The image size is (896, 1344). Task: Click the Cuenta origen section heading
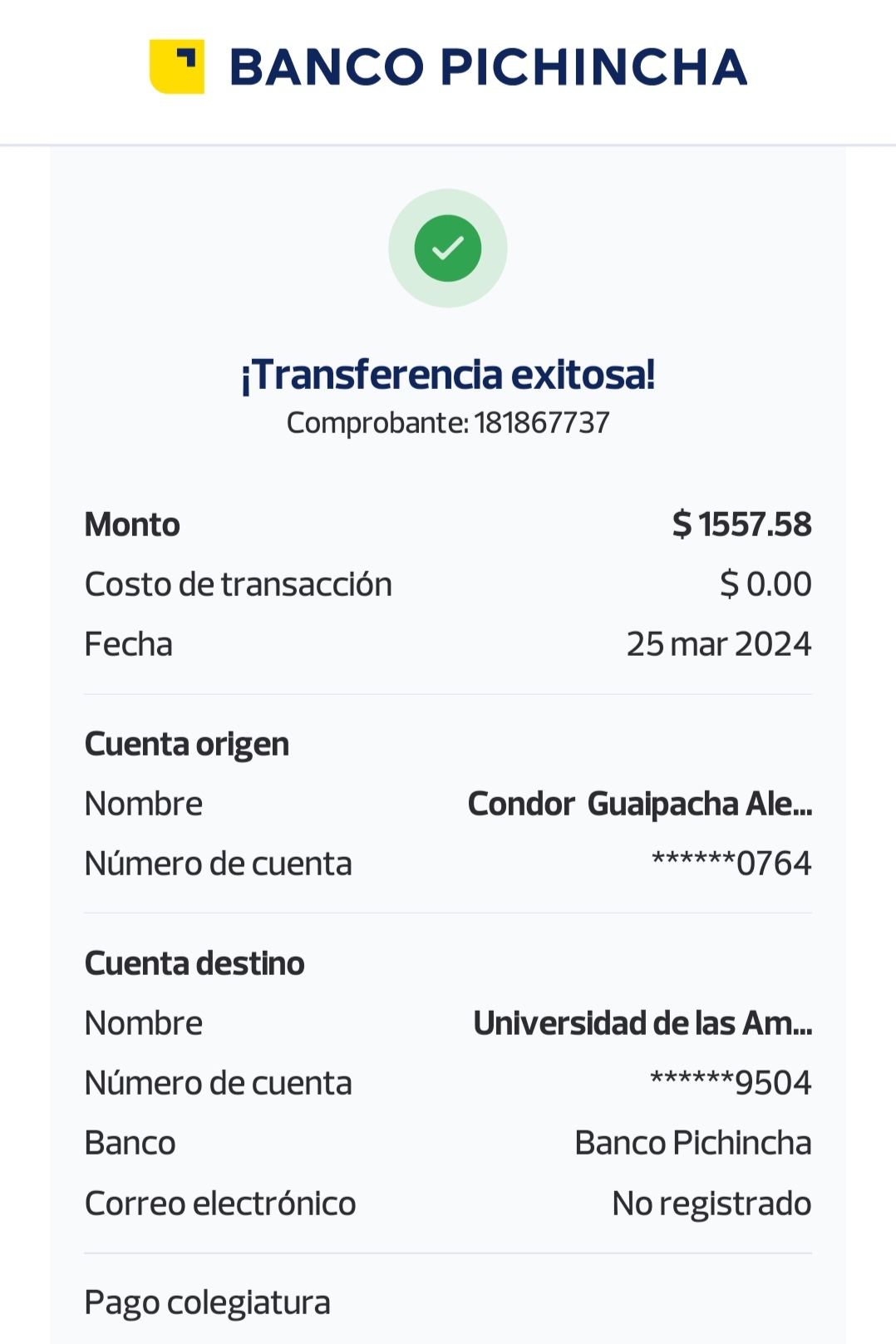coord(187,744)
